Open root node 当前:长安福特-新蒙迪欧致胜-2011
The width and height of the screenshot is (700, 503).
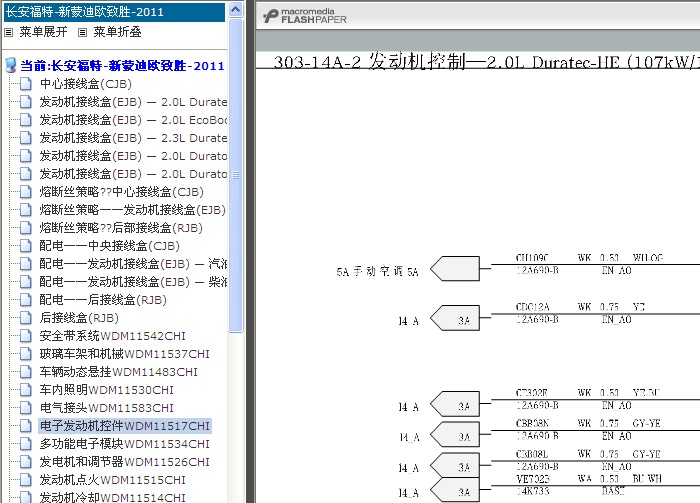pos(122,66)
